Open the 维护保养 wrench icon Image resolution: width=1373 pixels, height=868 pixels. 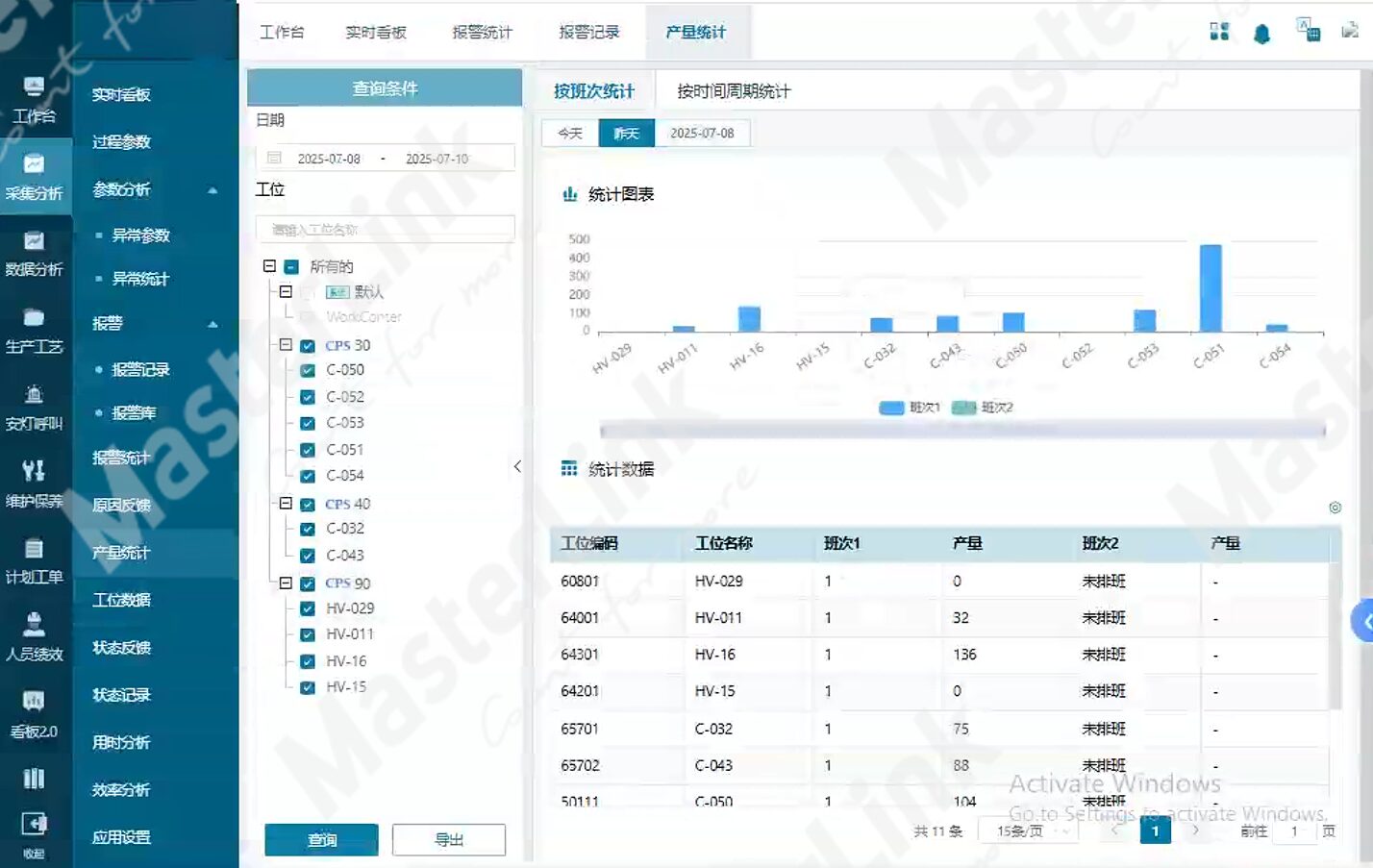(34, 470)
